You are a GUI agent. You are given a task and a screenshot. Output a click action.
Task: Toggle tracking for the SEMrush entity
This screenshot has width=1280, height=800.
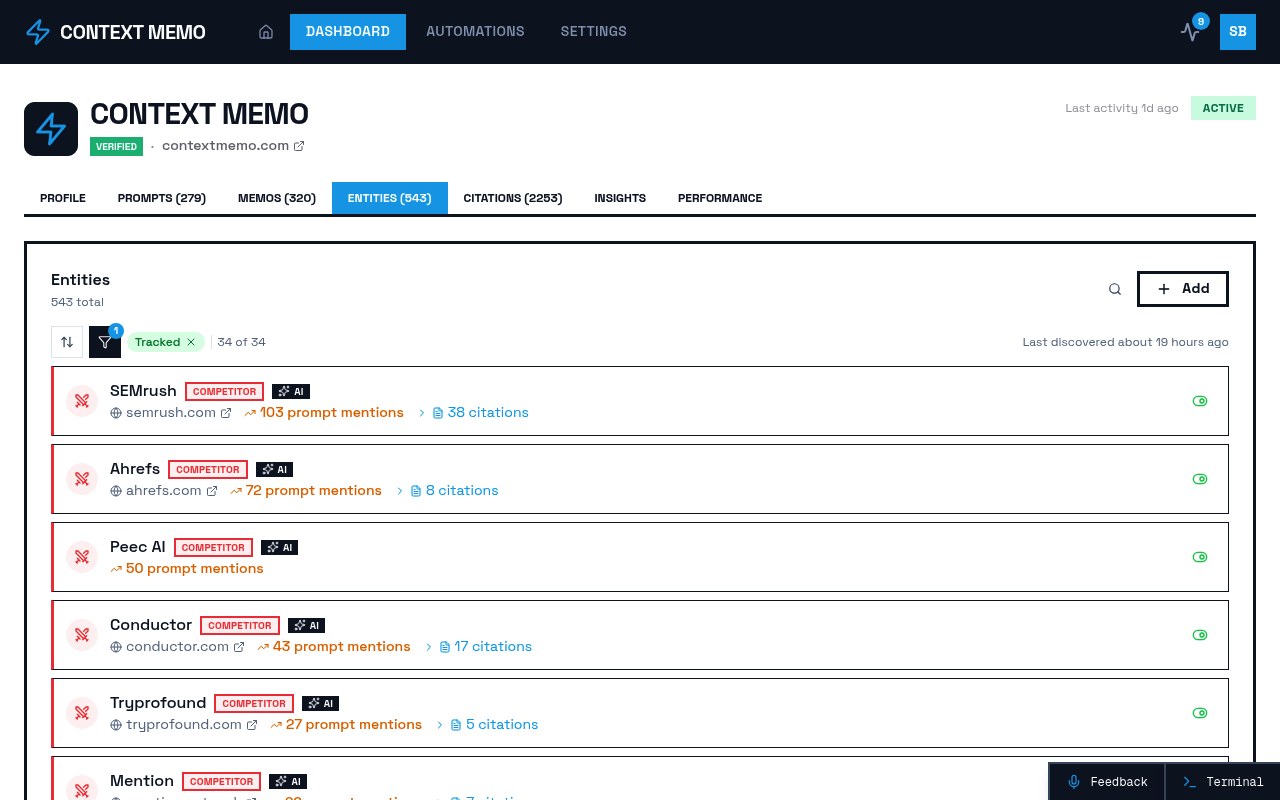pos(1200,400)
